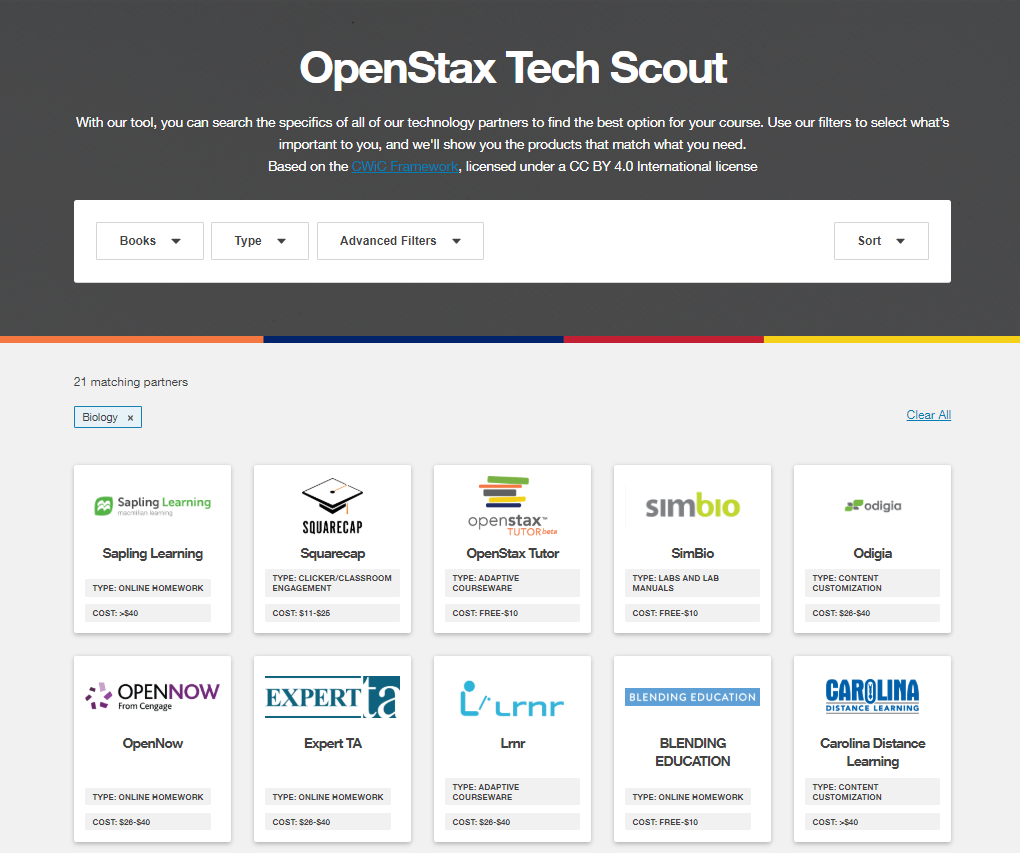Click Blending Education's COST: FREE-$10 label
Screen dimensions: 1020x853
point(688,822)
